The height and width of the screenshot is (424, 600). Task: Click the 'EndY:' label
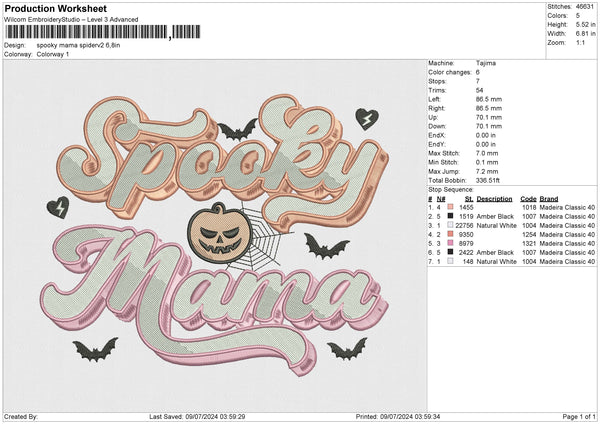(x=437, y=144)
